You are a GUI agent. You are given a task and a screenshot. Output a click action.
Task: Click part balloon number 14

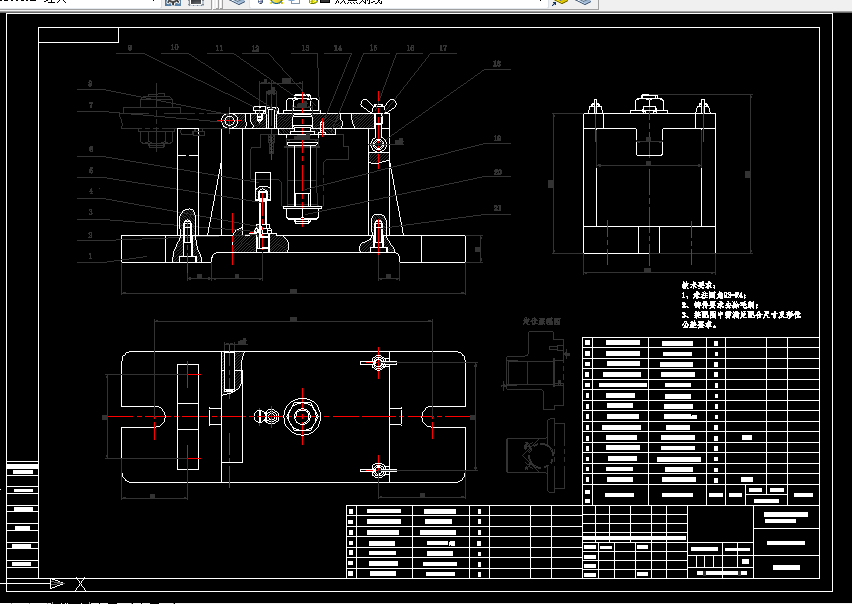tap(338, 48)
